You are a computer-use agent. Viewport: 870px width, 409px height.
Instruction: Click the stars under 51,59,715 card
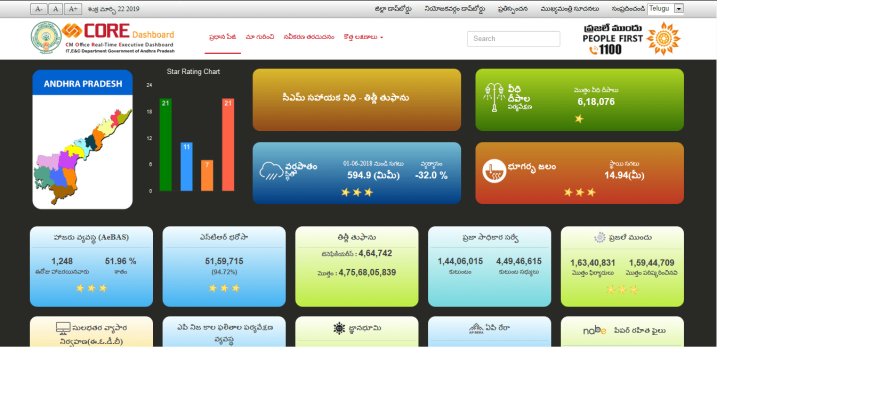click(x=224, y=289)
